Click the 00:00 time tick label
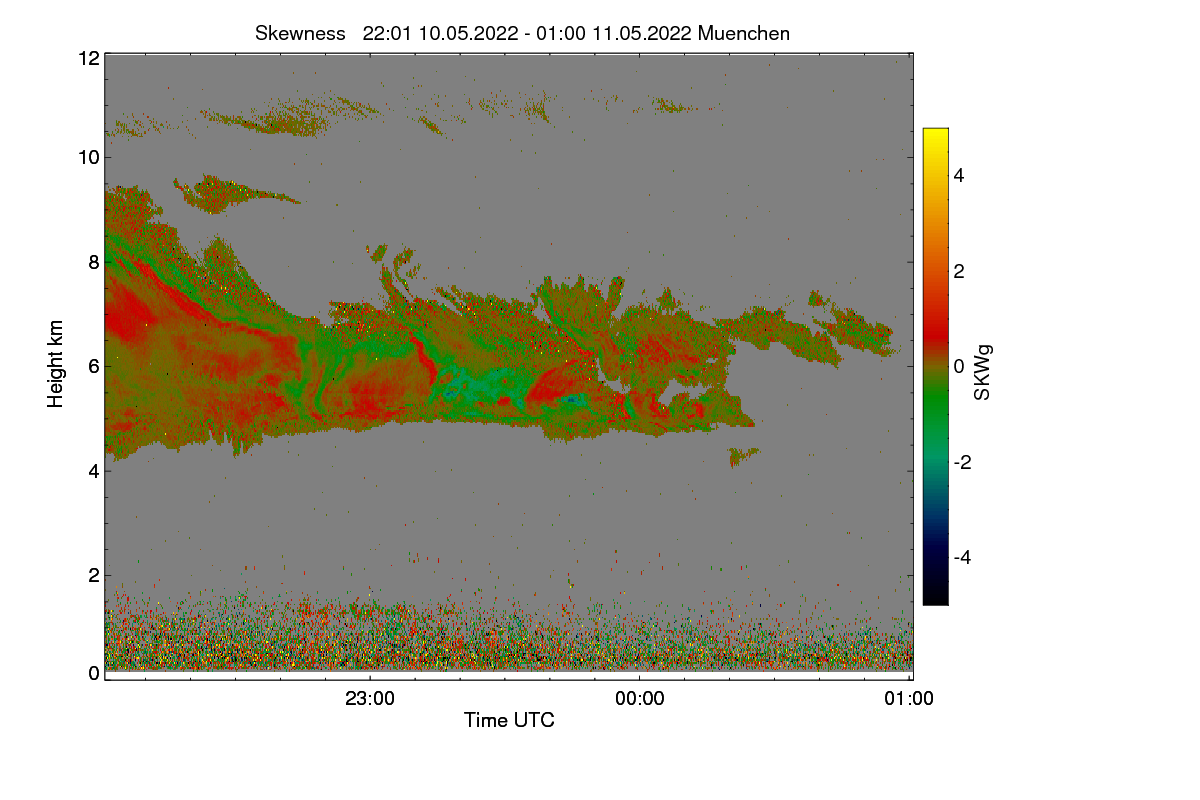Image resolution: width=1200 pixels, height=800 pixels. click(640, 699)
